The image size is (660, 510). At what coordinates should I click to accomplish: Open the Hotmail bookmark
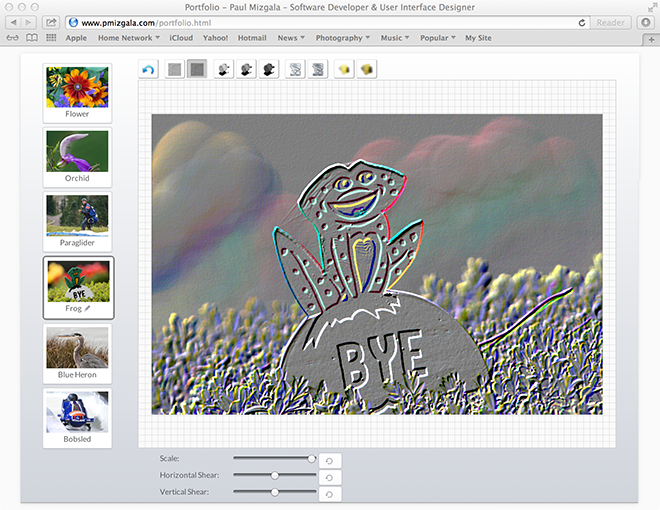pyautogui.click(x=252, y=38)
